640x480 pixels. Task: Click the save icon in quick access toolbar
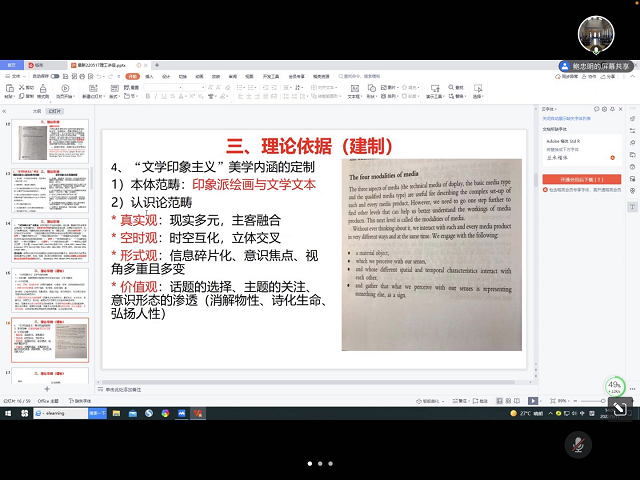[65, 76]
